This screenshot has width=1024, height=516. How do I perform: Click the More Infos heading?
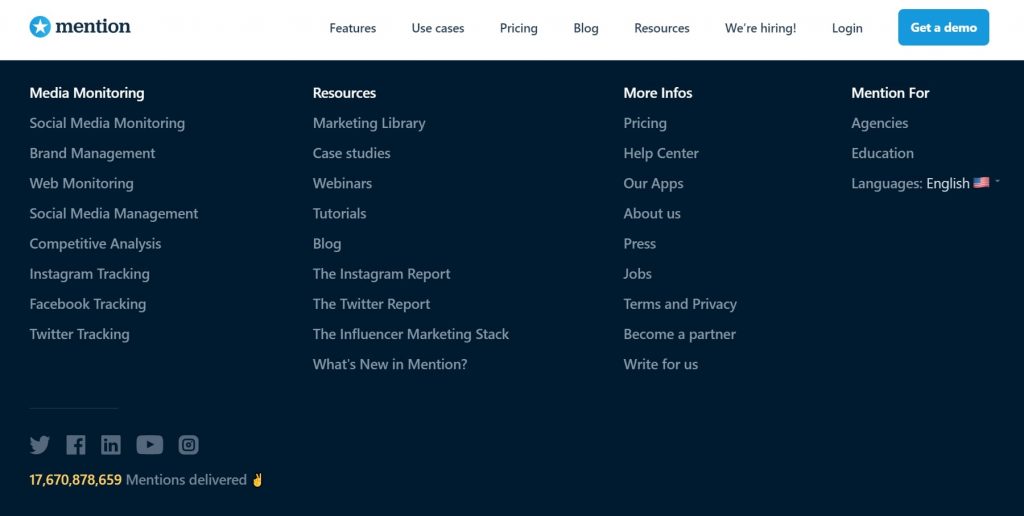click(658, 93)
